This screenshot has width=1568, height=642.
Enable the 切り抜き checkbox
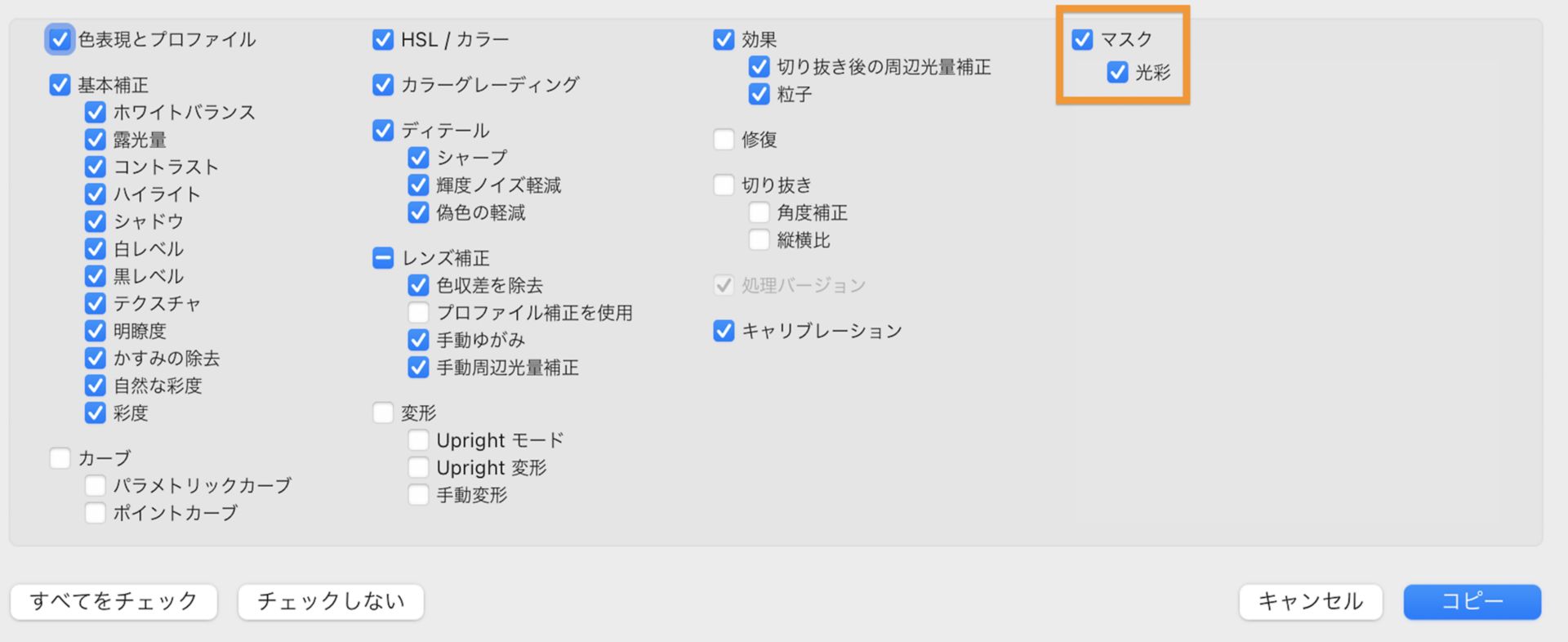[x=723, y=185]
